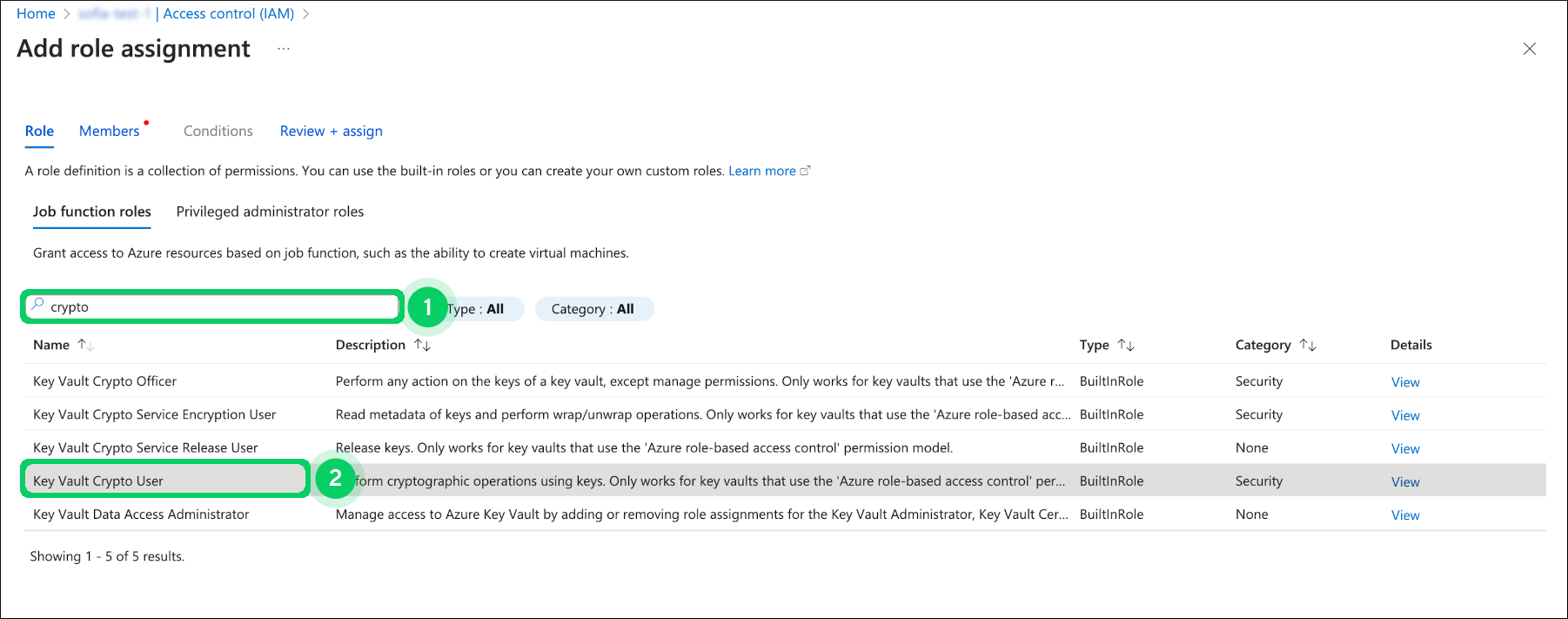1568x619 pixels.
Task: Select Job function roles tab
Action: tap(92, 212)
